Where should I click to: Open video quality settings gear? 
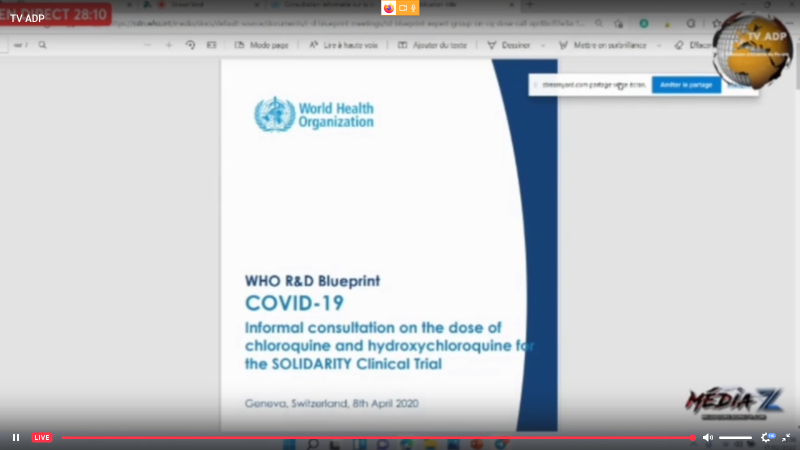(x=766, y=437)
